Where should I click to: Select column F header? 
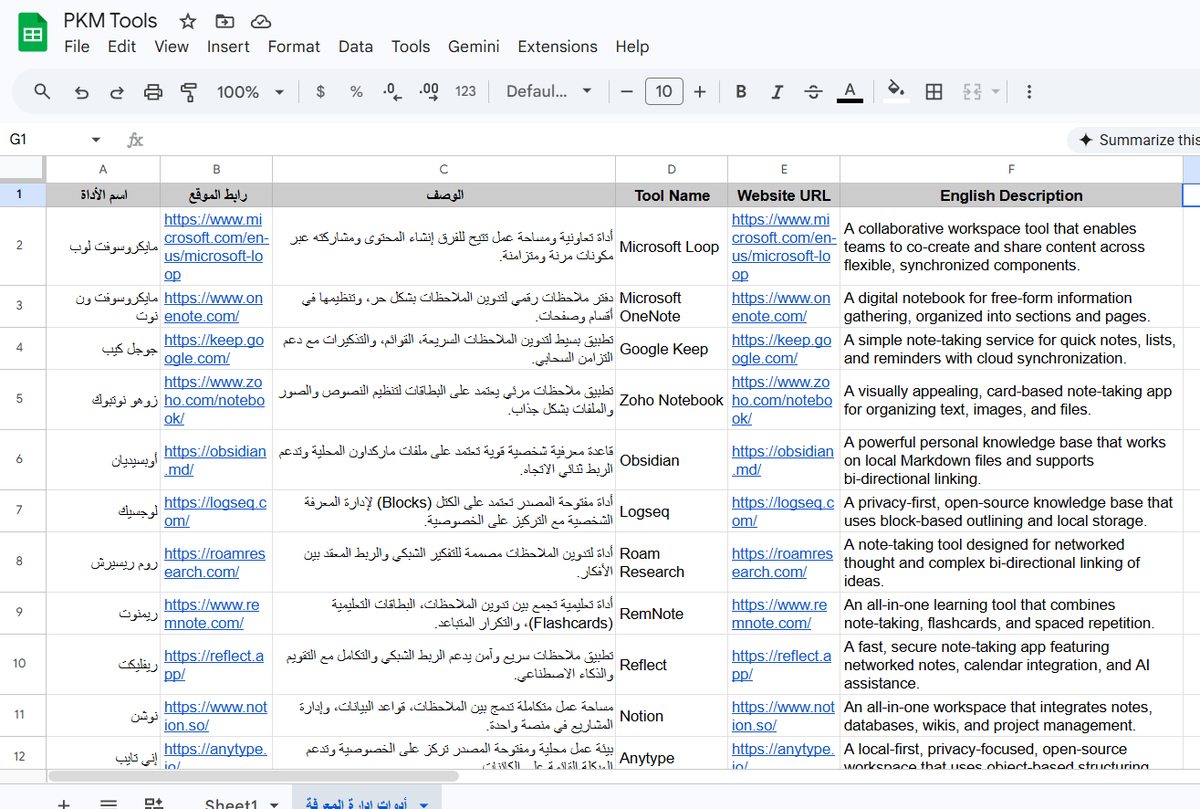pos(1011,169)
